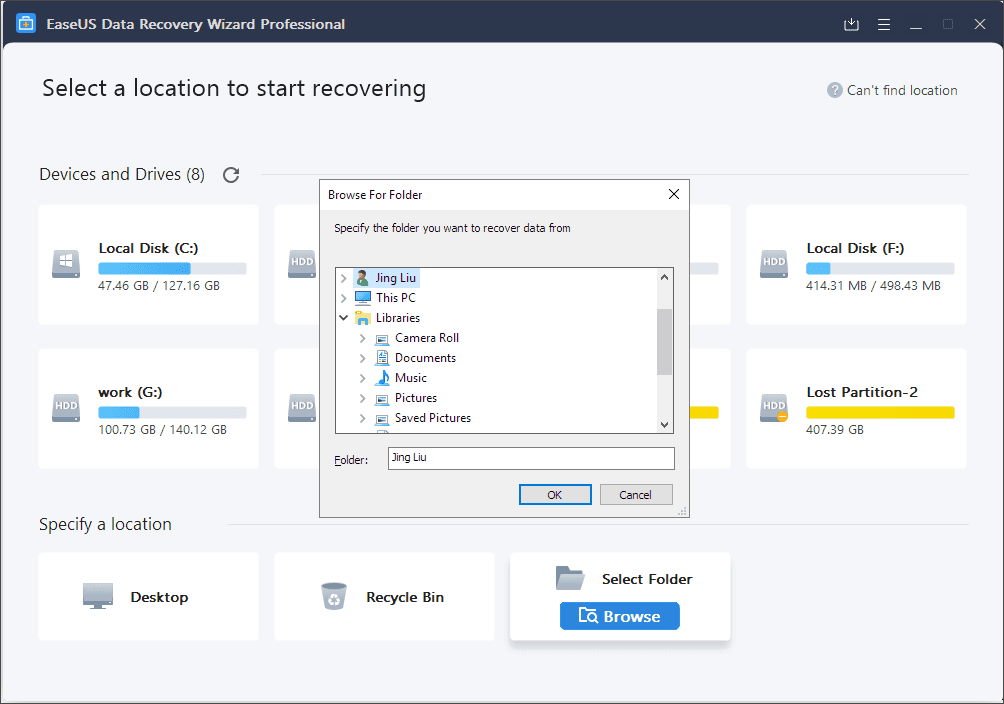Screen dimensions: 1004x704
Task: Cancel the Browse For Folder dialog
Action: coord(636,495)
